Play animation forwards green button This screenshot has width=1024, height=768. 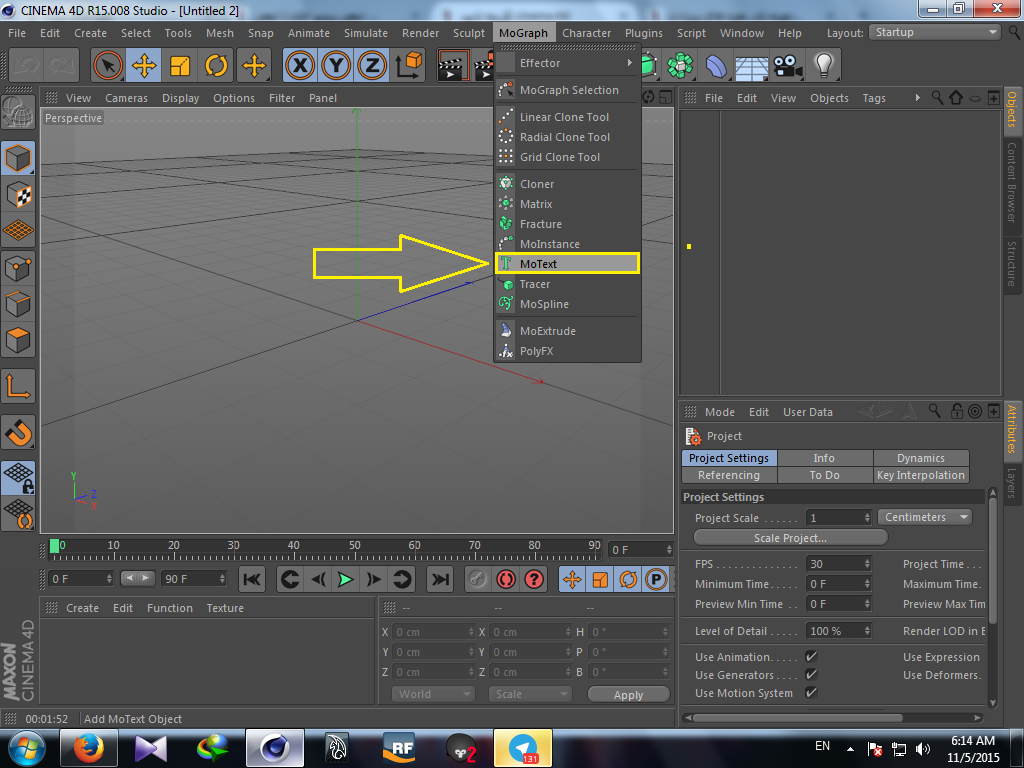345,579
